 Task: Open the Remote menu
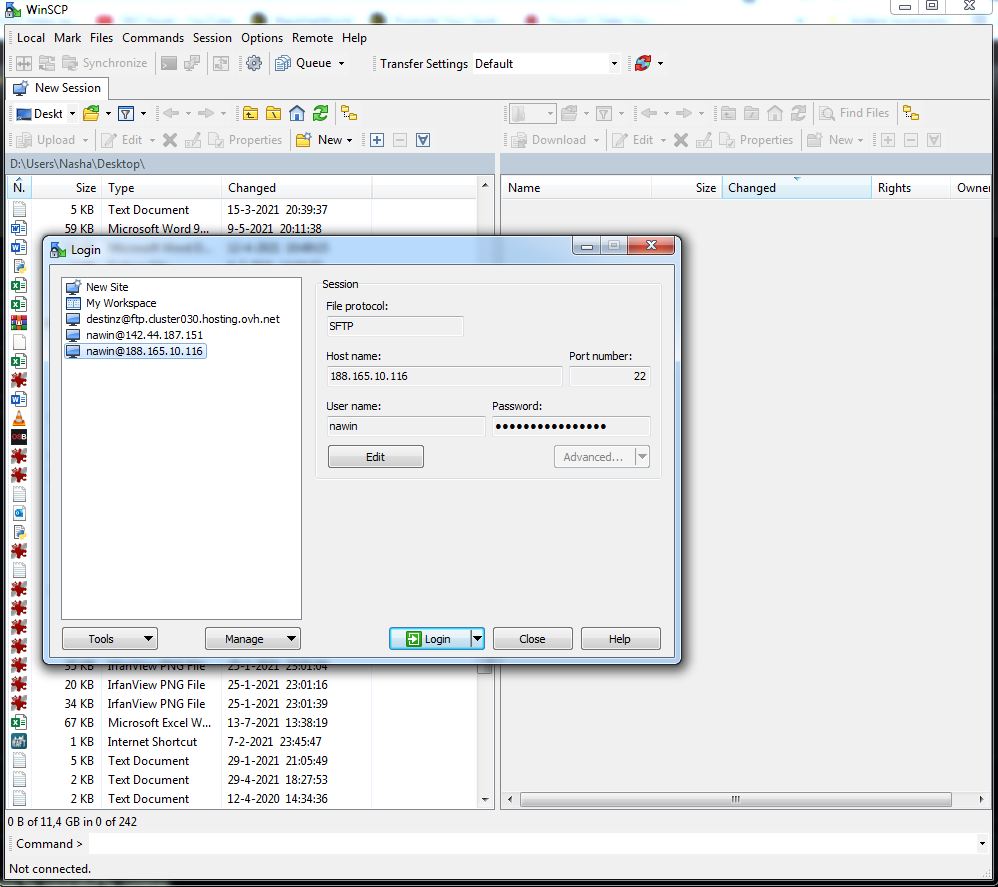coord(313,38)
